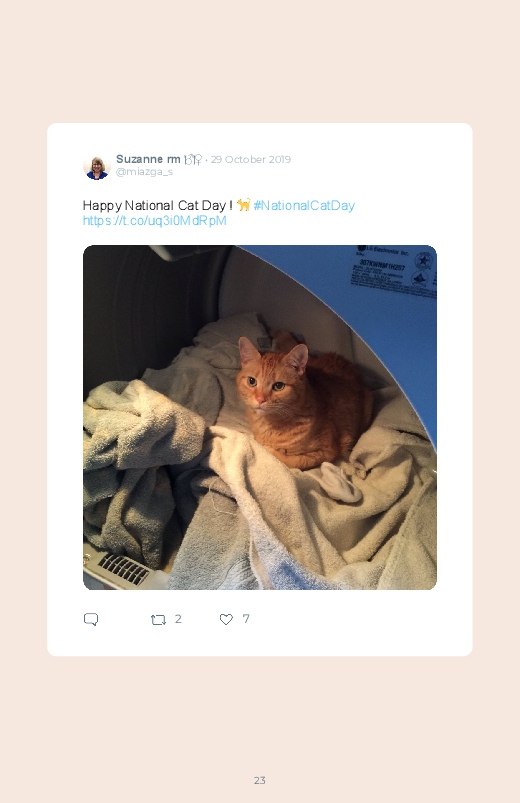
Task: Open the t.co/uq3i0MdRpM link
Action: (x=154, y=221)
